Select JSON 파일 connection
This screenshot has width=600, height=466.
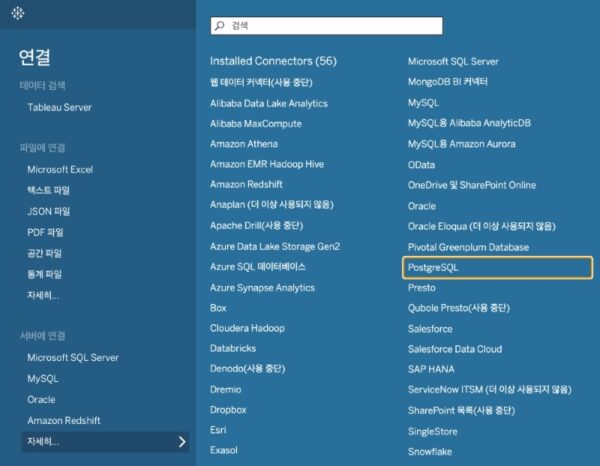coord(49,211)
